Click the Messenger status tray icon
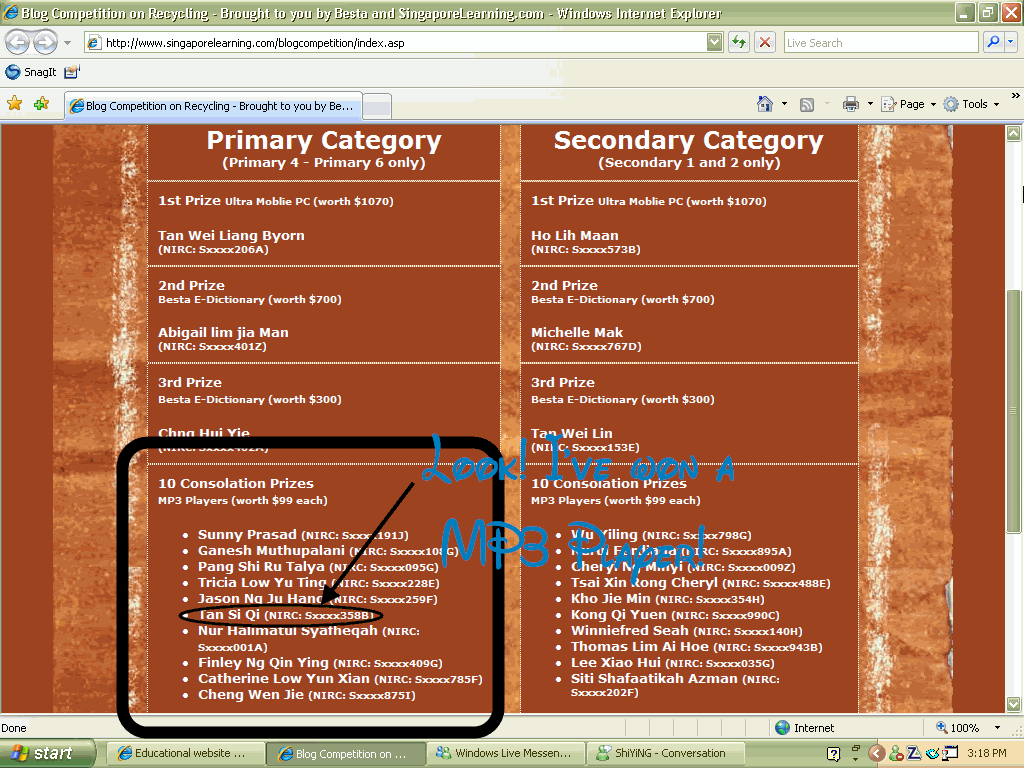The width and height of the screenshot is (1024, 768). pyautogui.click(x=896, y=754)
